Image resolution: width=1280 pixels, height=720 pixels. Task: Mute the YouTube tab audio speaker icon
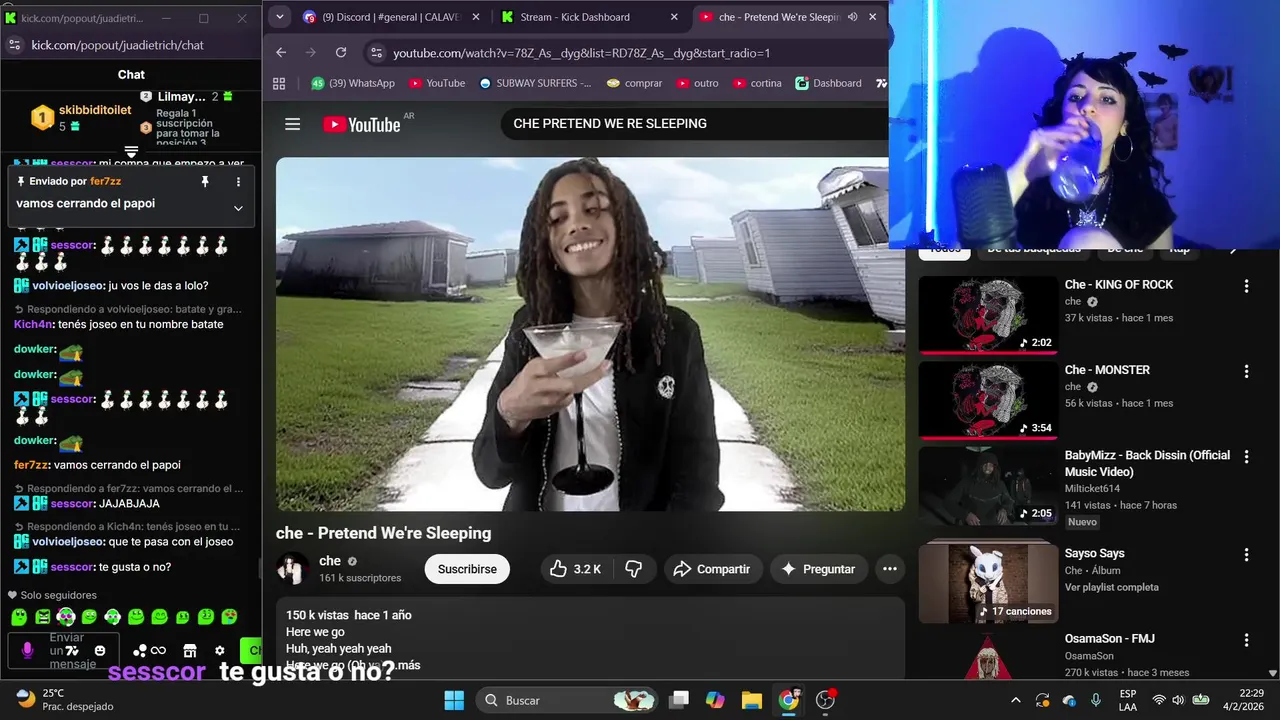pyautogui.click(x=852, y=17)
